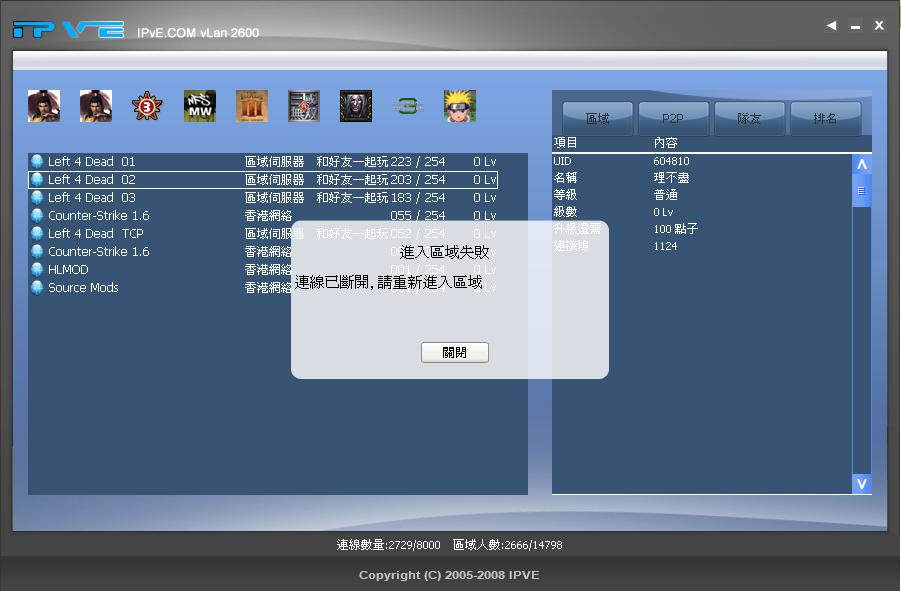901x591 pixels.
Task: Click the warrior portrait icon beside the red star
Action: pos(95,106)
